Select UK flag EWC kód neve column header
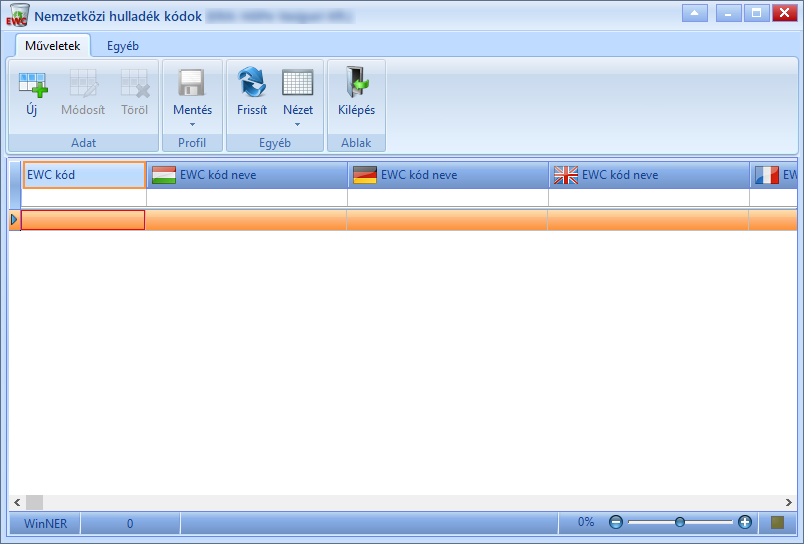The height and width of the screenshot is (544, 804). pyautogui.click(x=649, y=175)
